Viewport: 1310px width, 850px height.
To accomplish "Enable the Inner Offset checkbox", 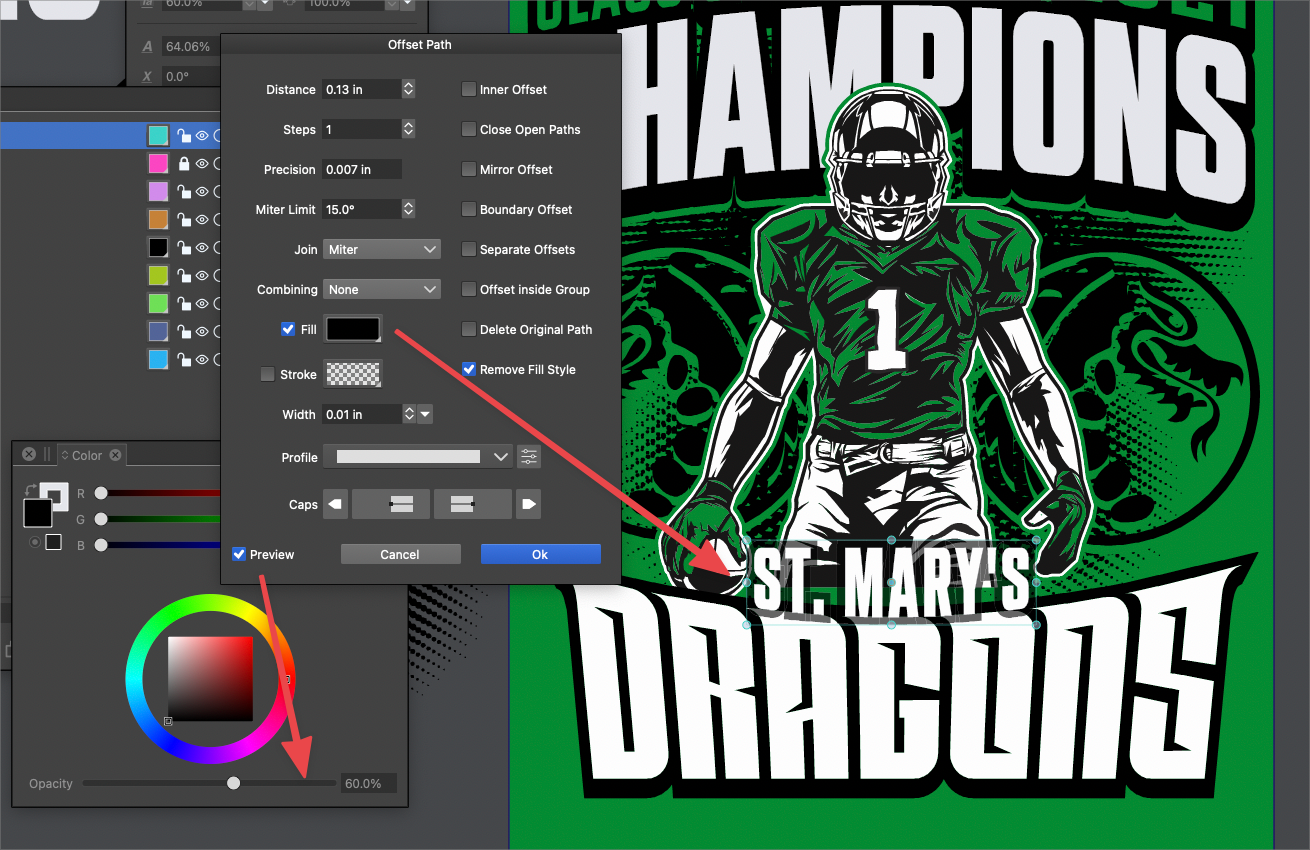I will [468, 90].
